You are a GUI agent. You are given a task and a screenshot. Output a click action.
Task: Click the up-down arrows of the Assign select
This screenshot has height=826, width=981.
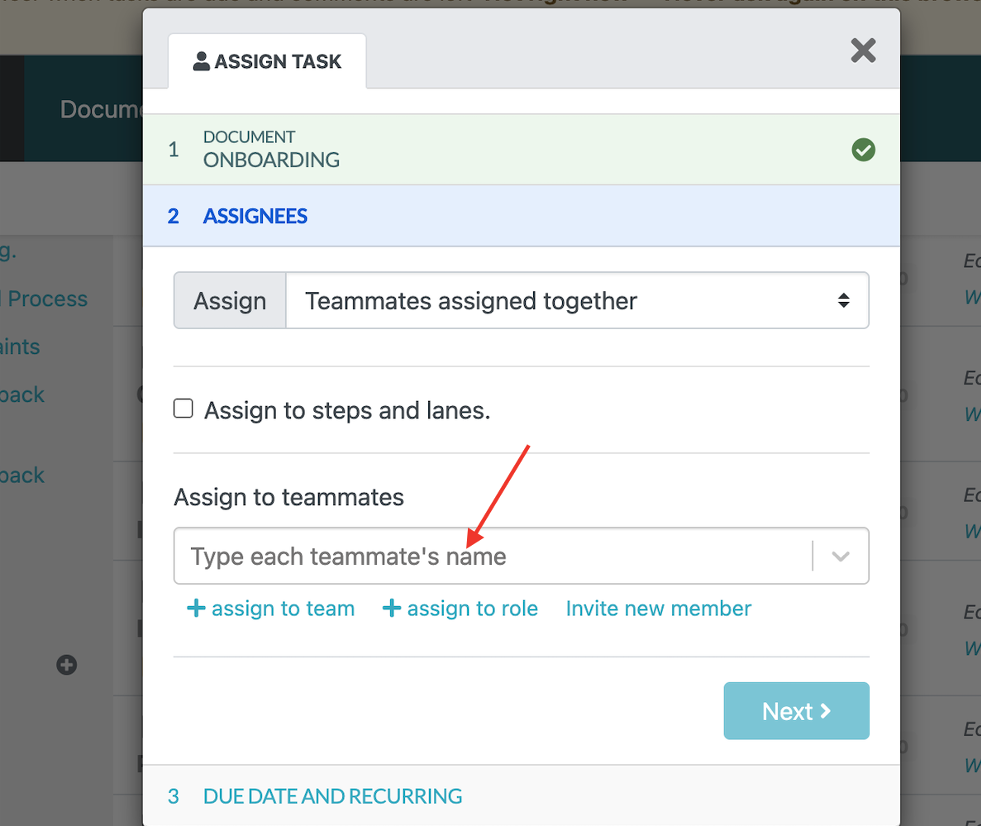[x=843, y=300]
